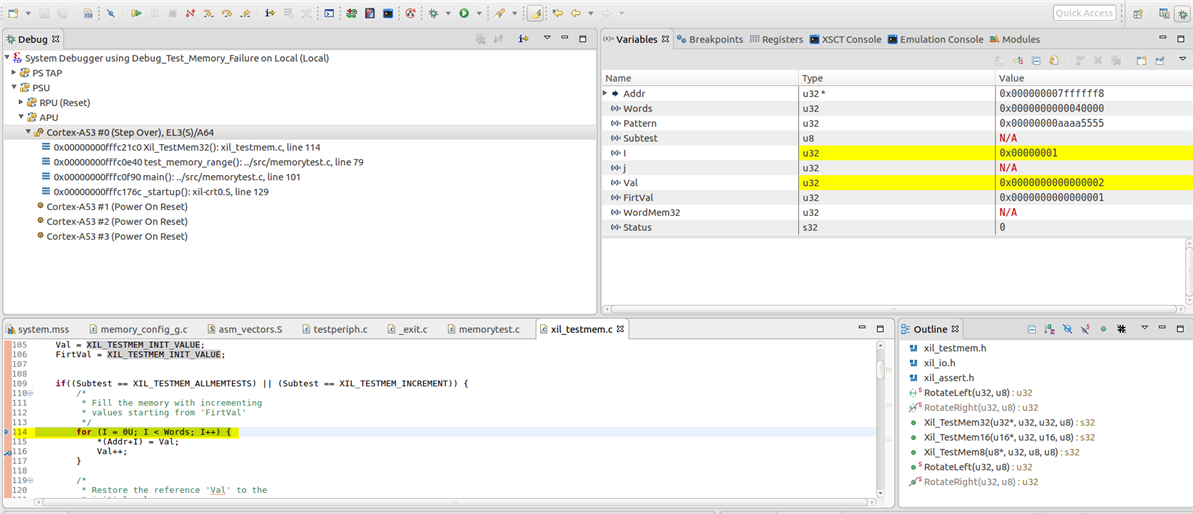Expand the PS TAP tree node
This screenshot has height=514, width=1193.
14,72
